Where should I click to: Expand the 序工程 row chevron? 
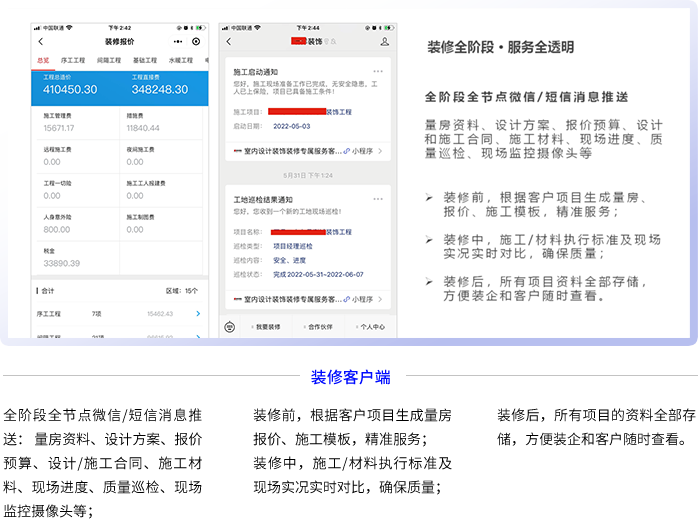[198, 314]
